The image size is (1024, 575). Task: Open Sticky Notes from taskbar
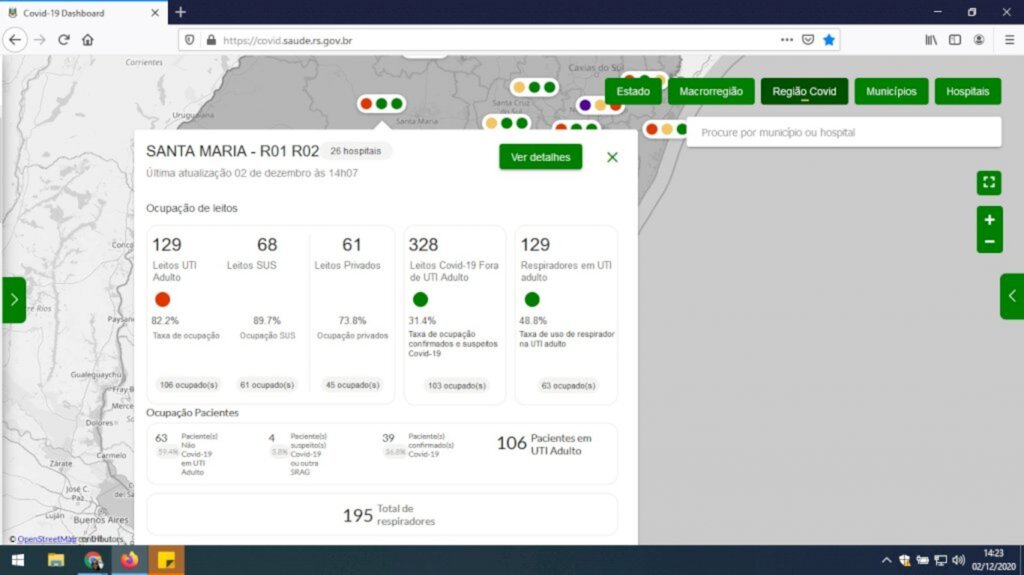(x=165, y=560)
